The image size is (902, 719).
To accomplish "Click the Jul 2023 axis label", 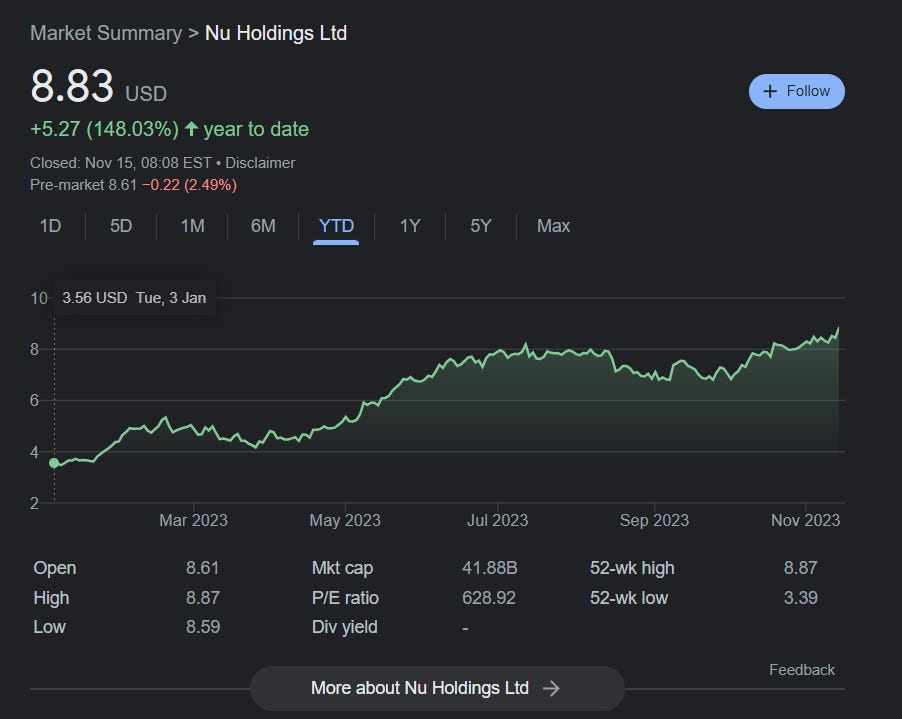I will tap(497, 521).
